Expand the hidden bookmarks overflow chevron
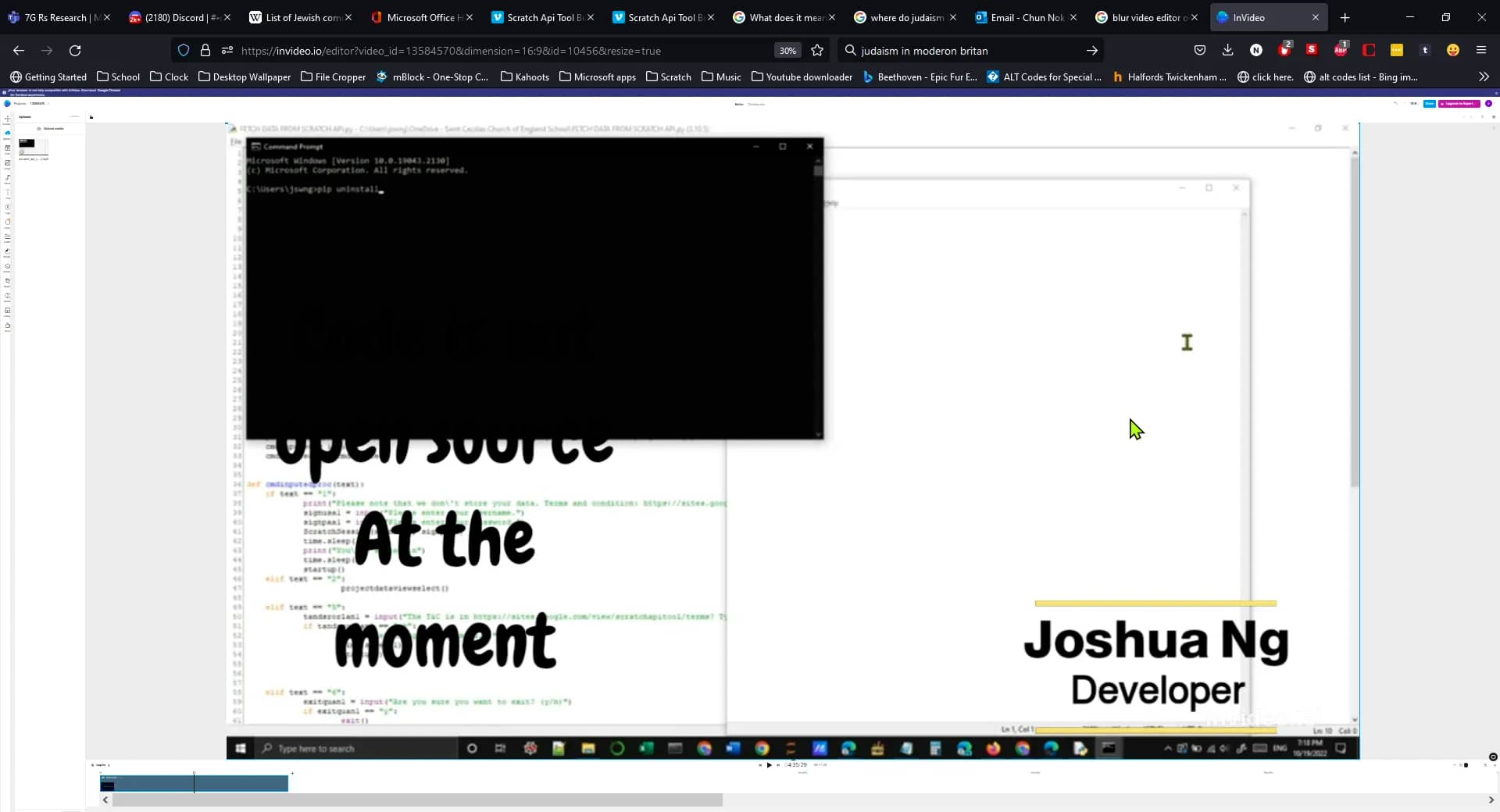This screenshot has width=1500, height=812. pyautogui.click(x=1483, y=77)
